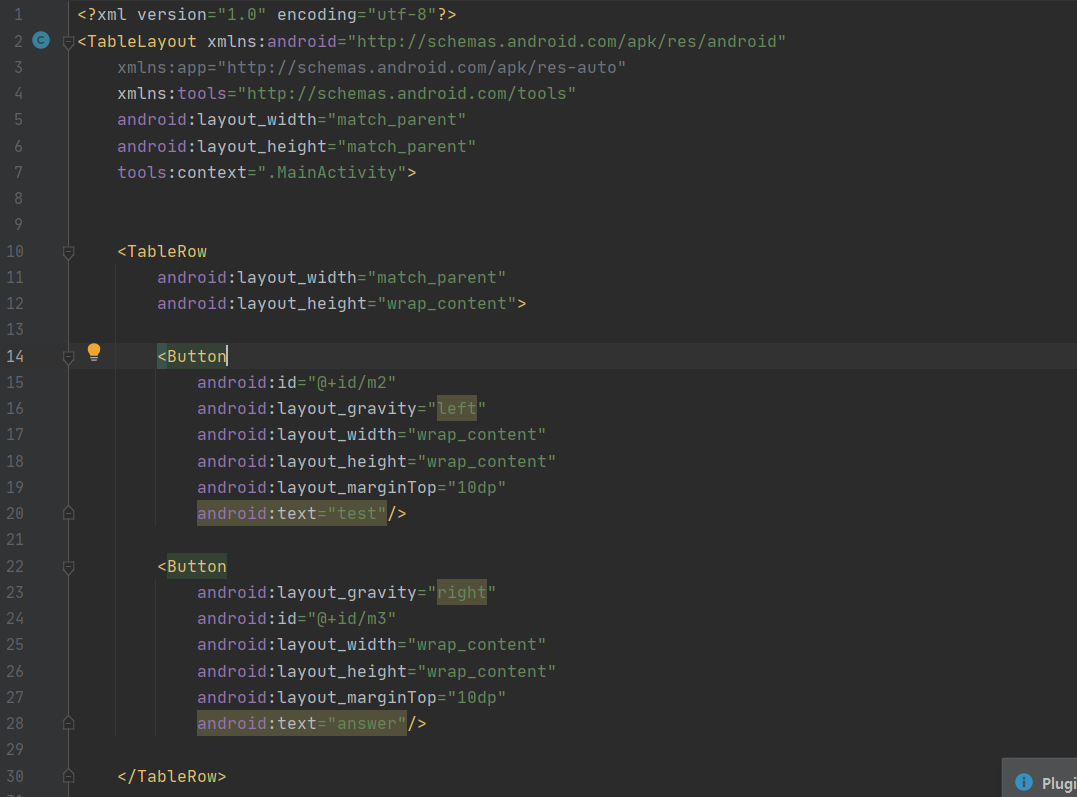1077x797 pixels.
Task: Place cursor in the xml version declaration
Action: click(267, 14)
